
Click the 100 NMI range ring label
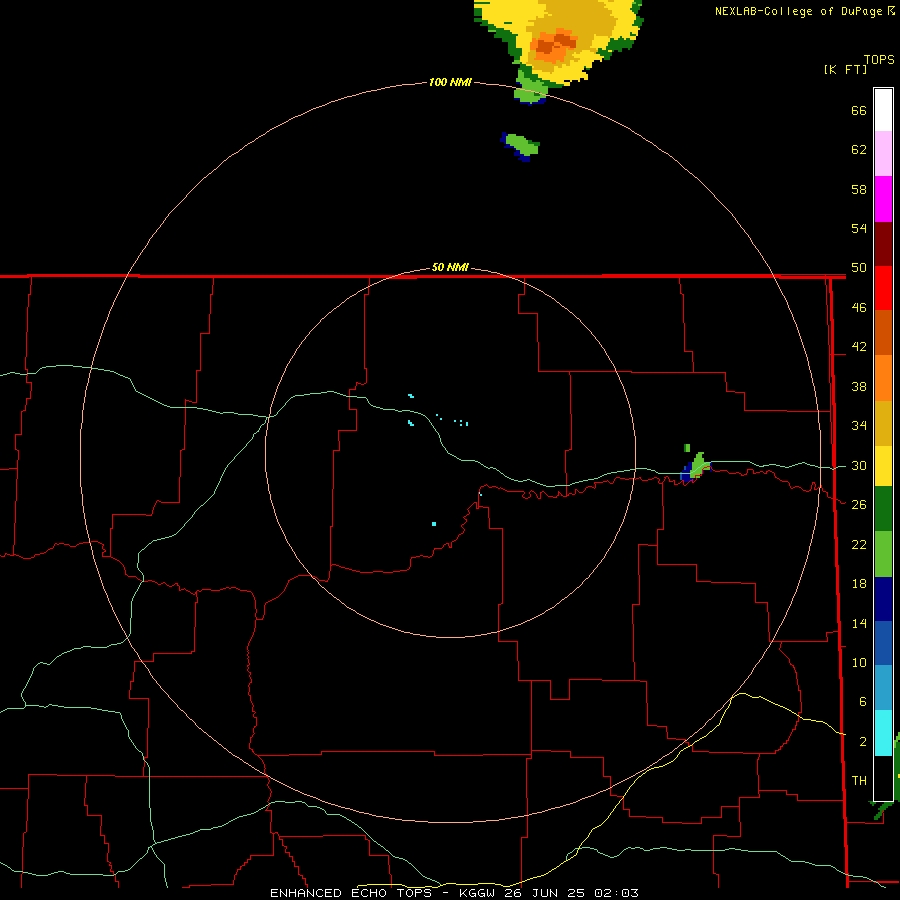coord(450,82)
